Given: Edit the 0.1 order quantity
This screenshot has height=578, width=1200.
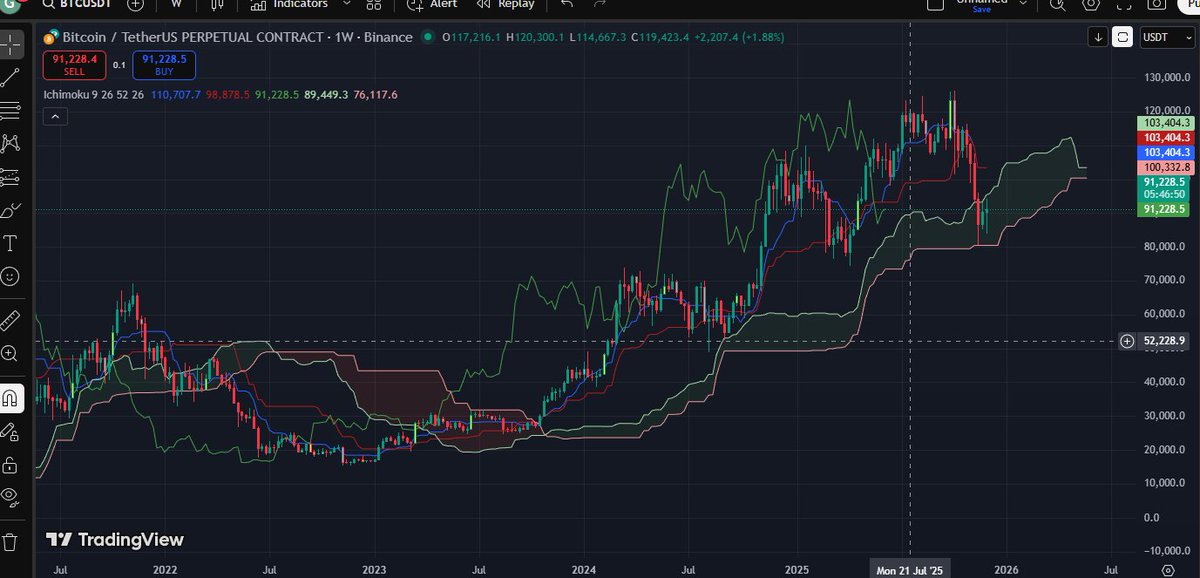Looking at the screenshot, I should coord(119,65).
